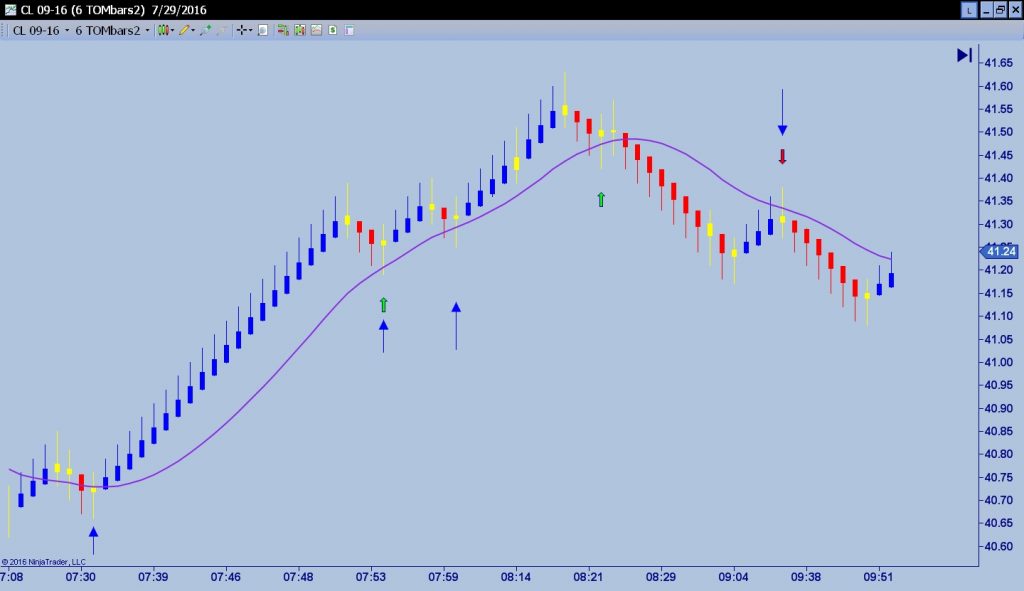Open the Strategies dollar-sign icon
The image size is (1024, 591).
click(x=332, y=30)
